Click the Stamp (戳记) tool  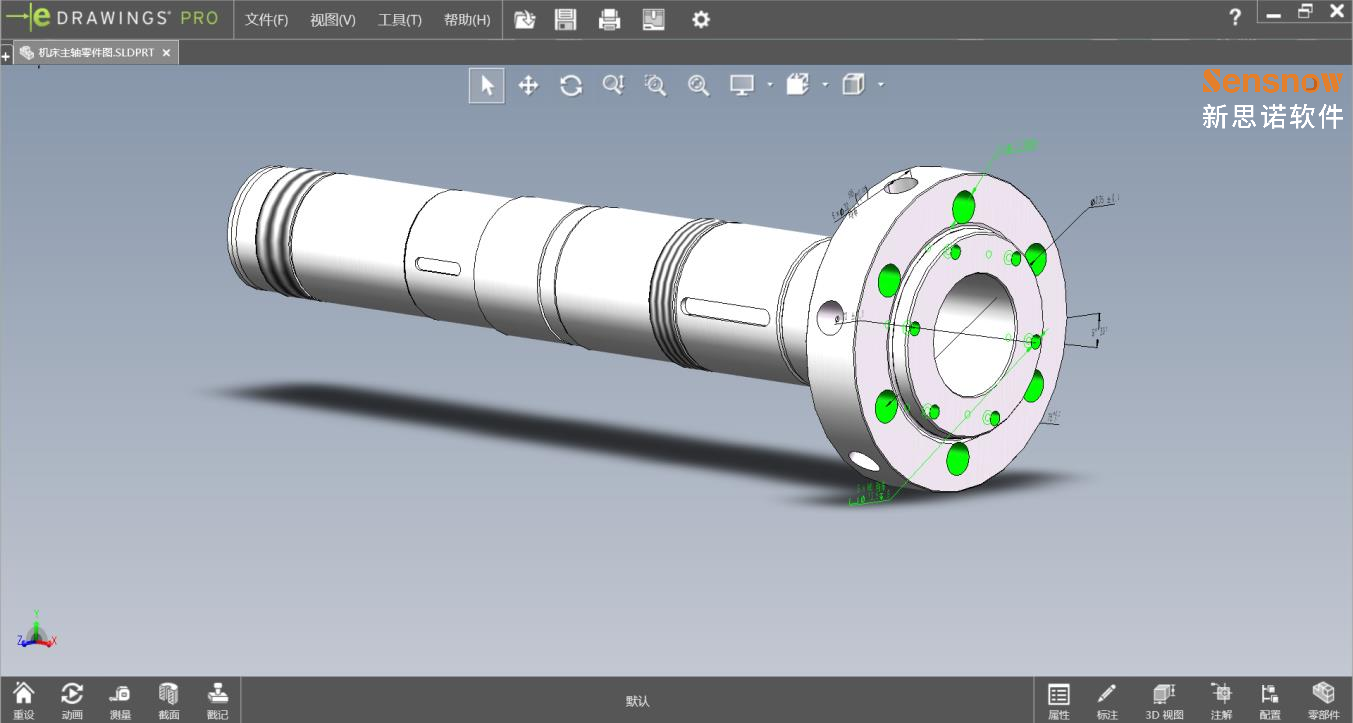point(217,700)
